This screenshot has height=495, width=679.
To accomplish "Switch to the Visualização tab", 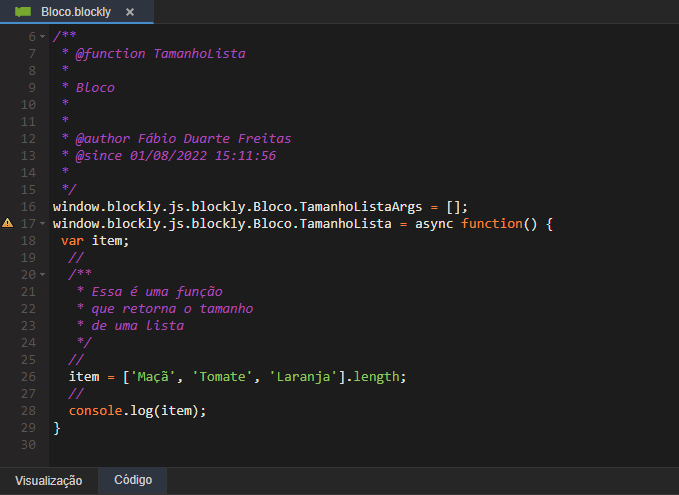I will coord(48,480).
